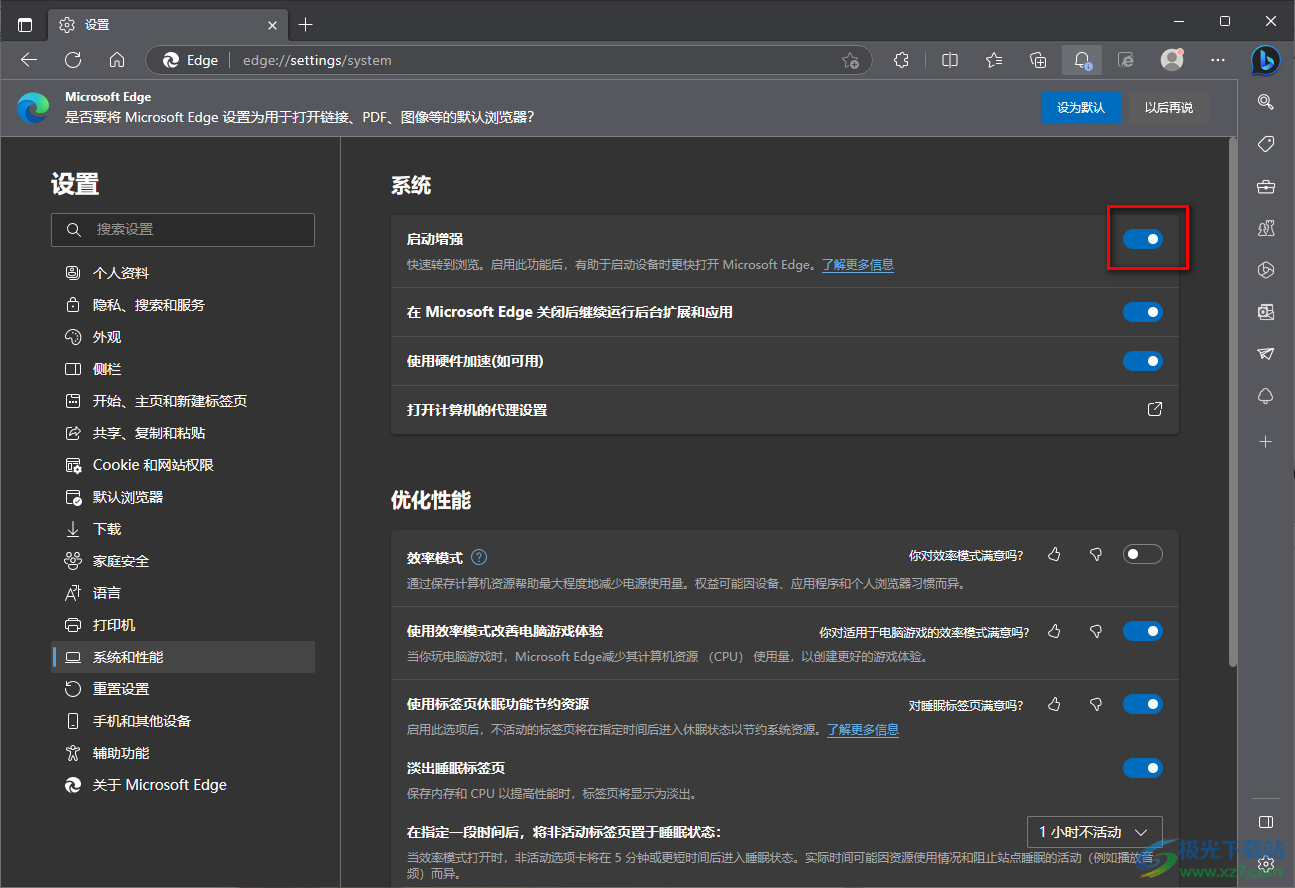Open the user profile avatar
Screen dimensions: 1295x888
click(x=1172, y=60)
